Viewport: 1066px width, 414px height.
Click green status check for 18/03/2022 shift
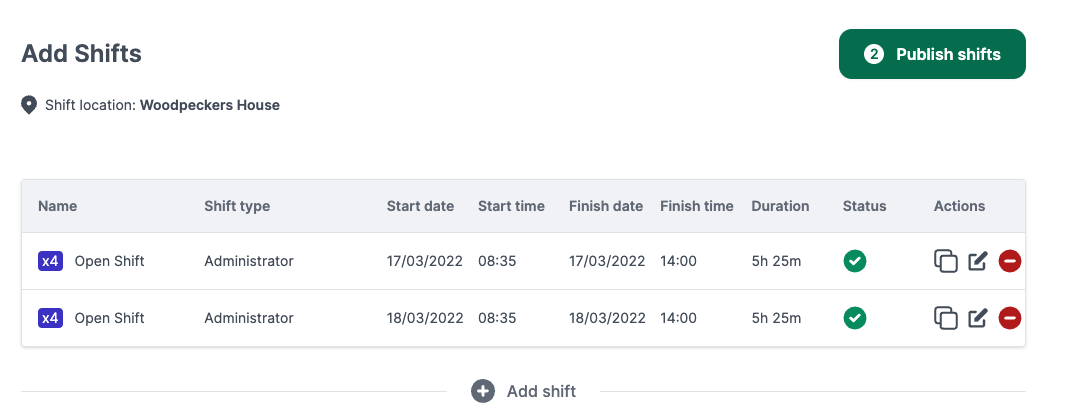[854, 318]
